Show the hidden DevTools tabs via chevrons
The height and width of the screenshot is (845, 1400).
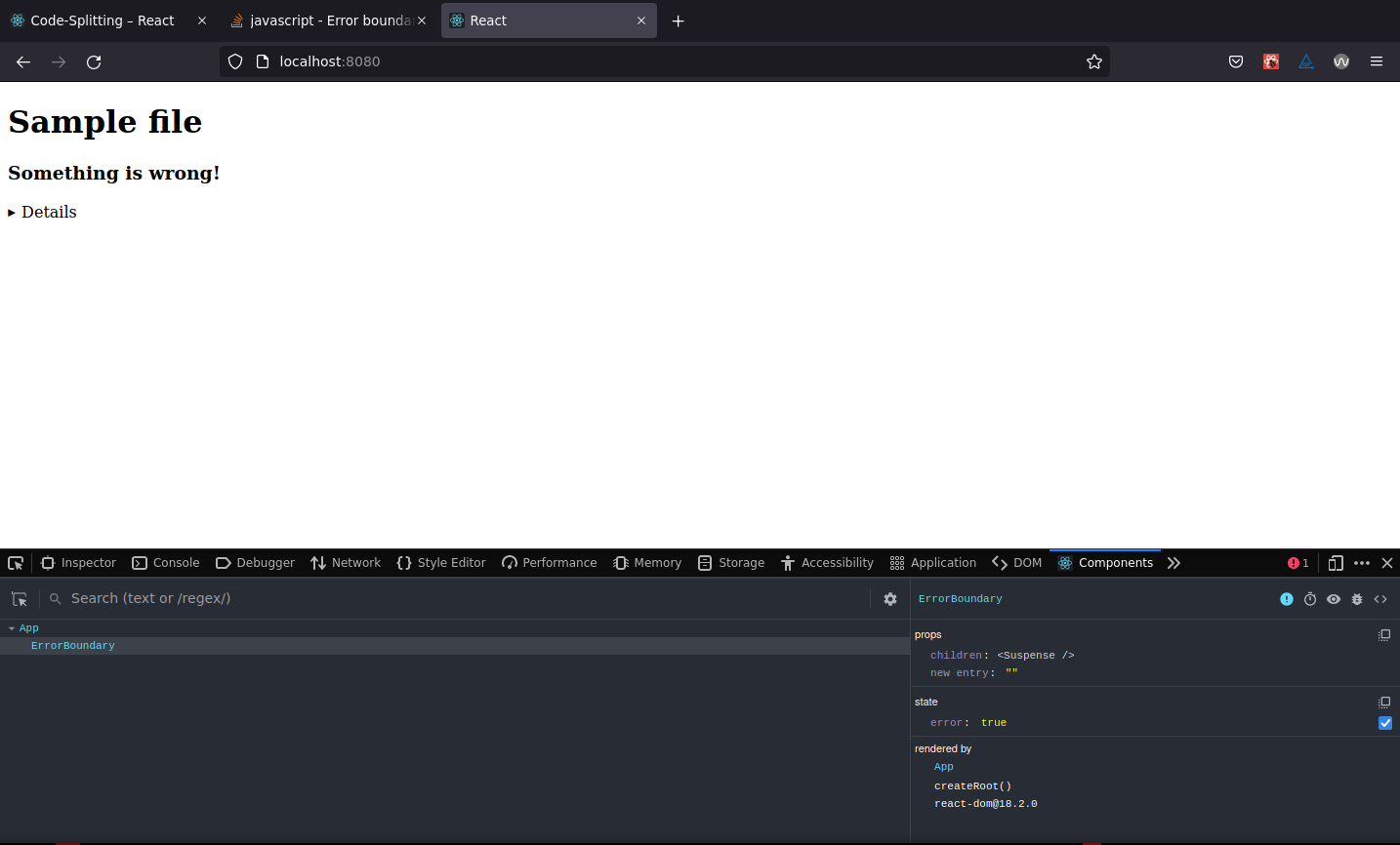(x=1174, y=563)
